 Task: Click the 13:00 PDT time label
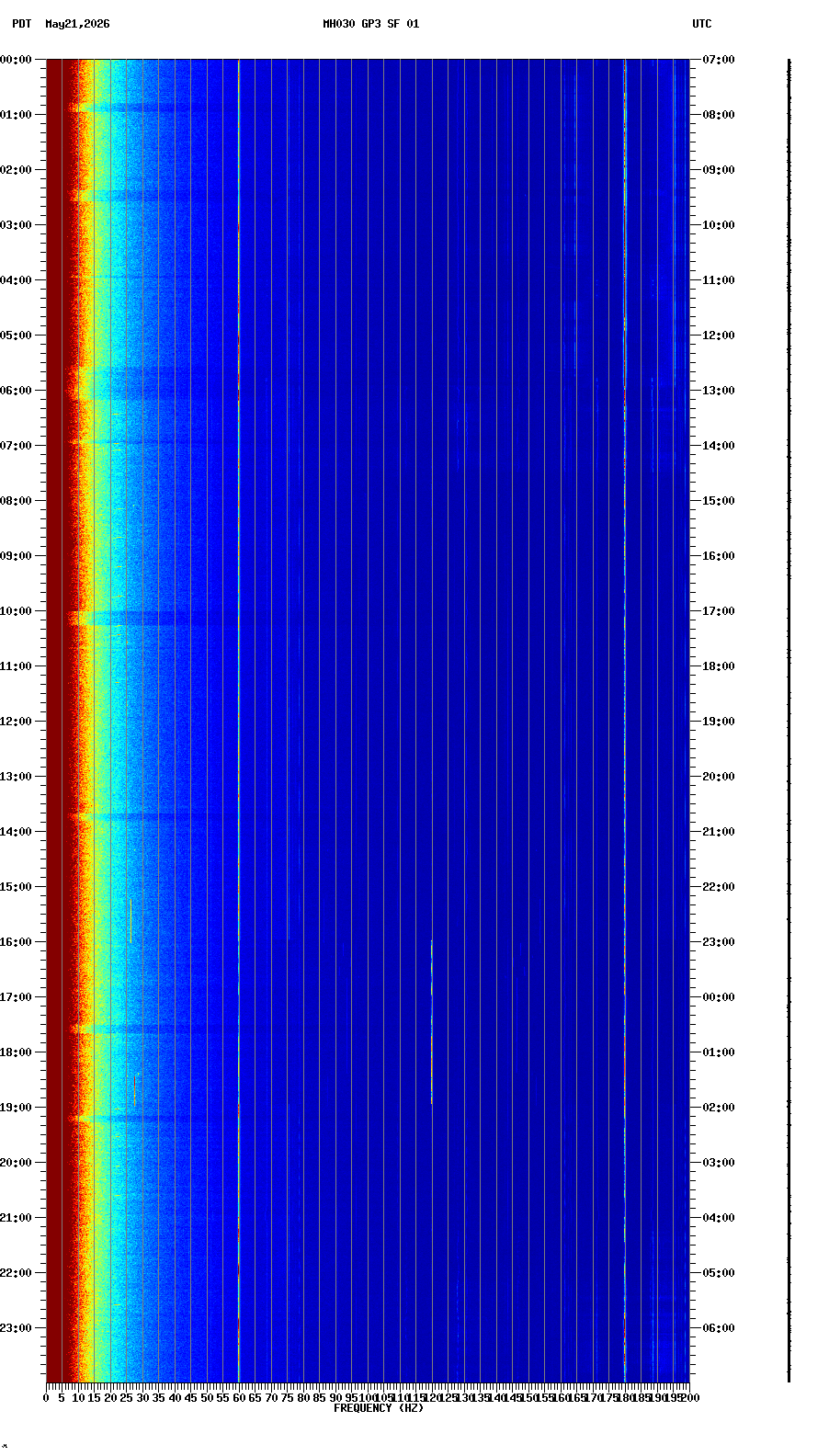(x=16, y=777)
